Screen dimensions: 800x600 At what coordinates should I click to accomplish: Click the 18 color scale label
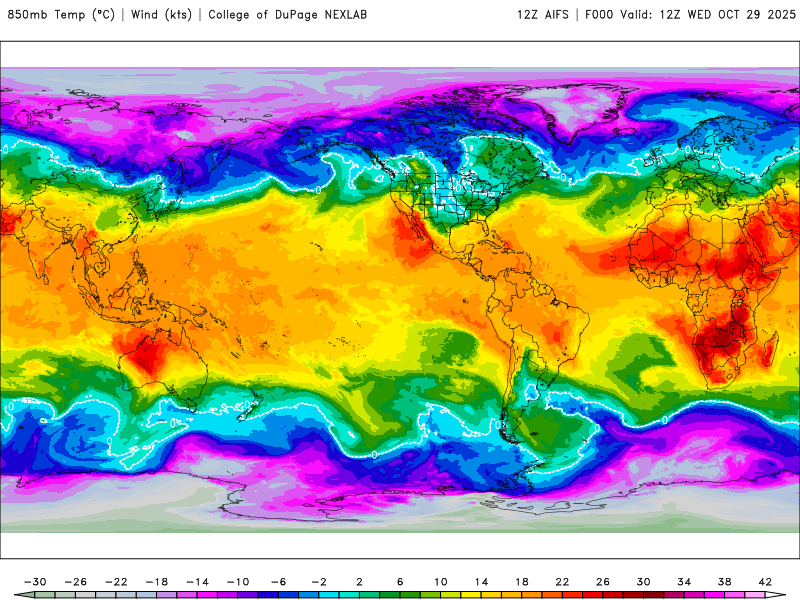522,582
